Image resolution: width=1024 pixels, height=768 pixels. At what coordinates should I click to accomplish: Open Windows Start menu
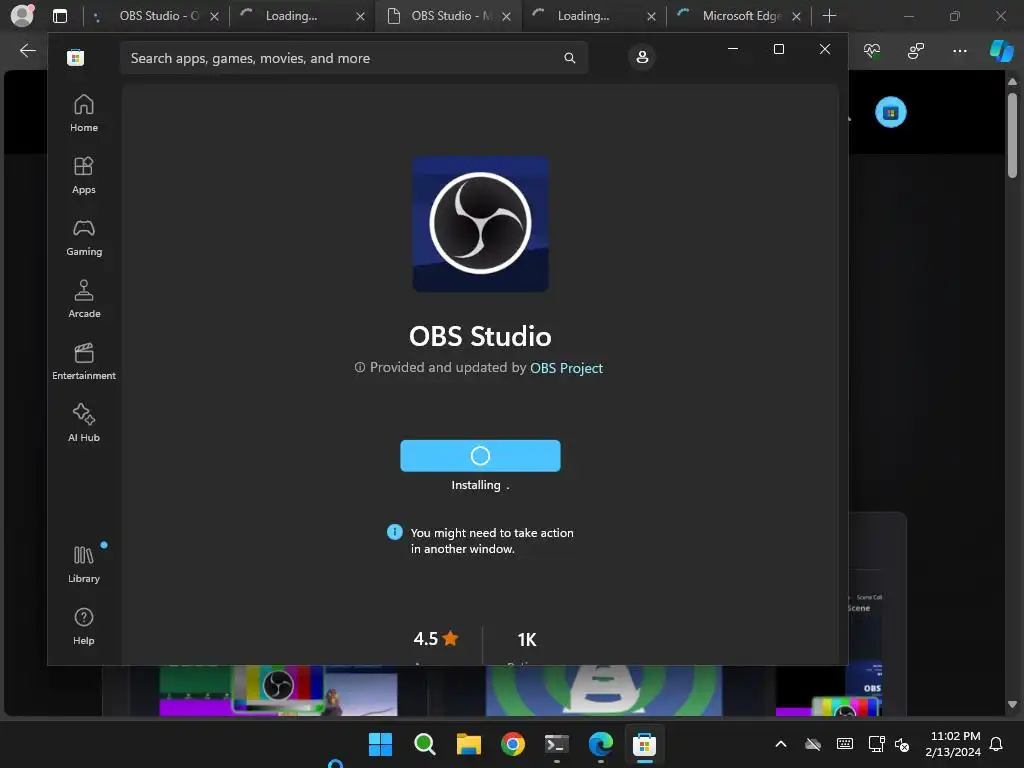(380, 744)
